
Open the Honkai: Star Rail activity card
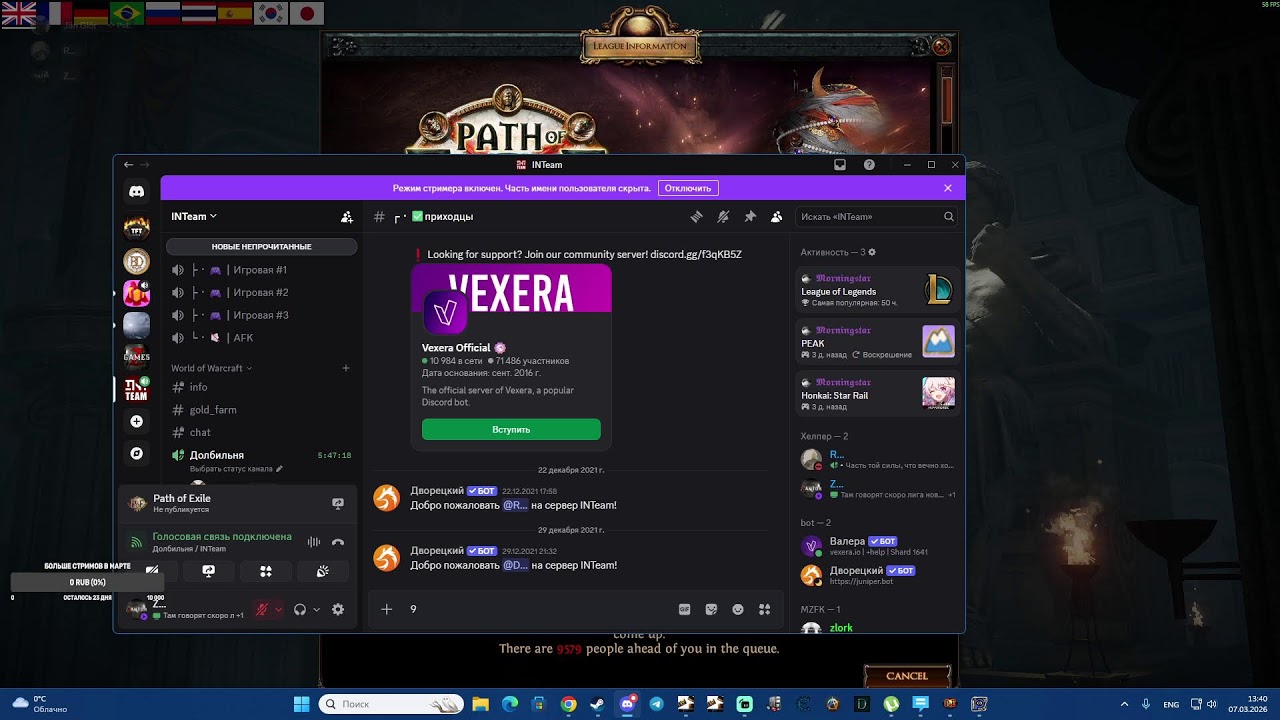(878, 394)
